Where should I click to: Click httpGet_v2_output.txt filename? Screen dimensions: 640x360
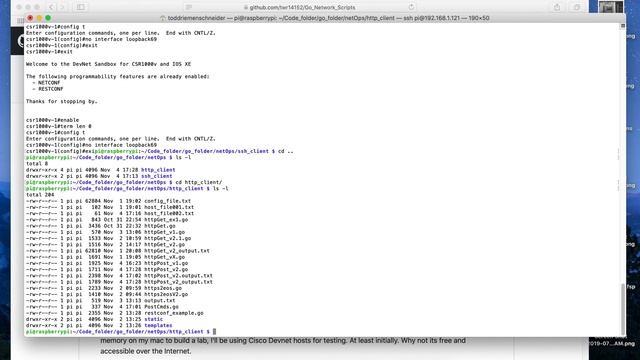pyautogui.click(x=177, y=251)
